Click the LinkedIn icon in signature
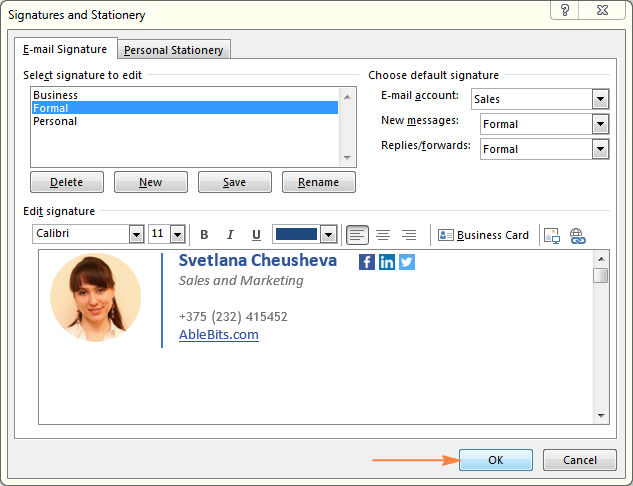The height and width of the screenshot is (486, 633). (387, 262)
